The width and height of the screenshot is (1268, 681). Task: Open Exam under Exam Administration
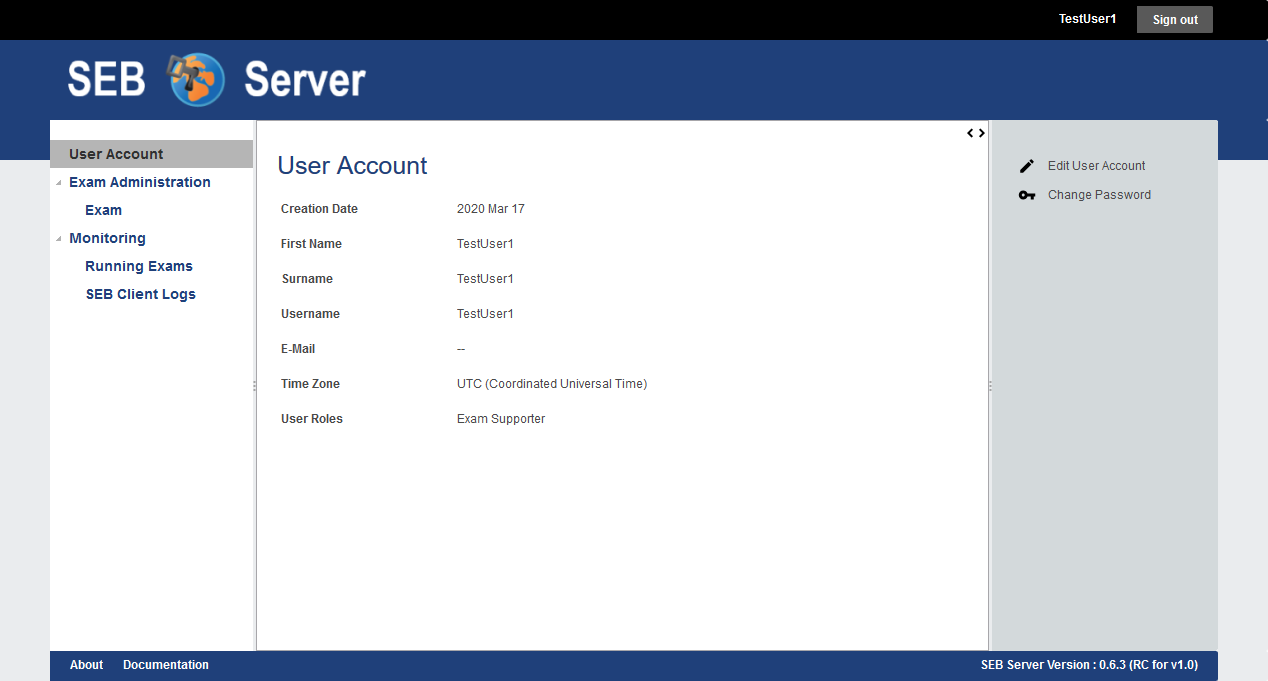click(x=103, y=210)
